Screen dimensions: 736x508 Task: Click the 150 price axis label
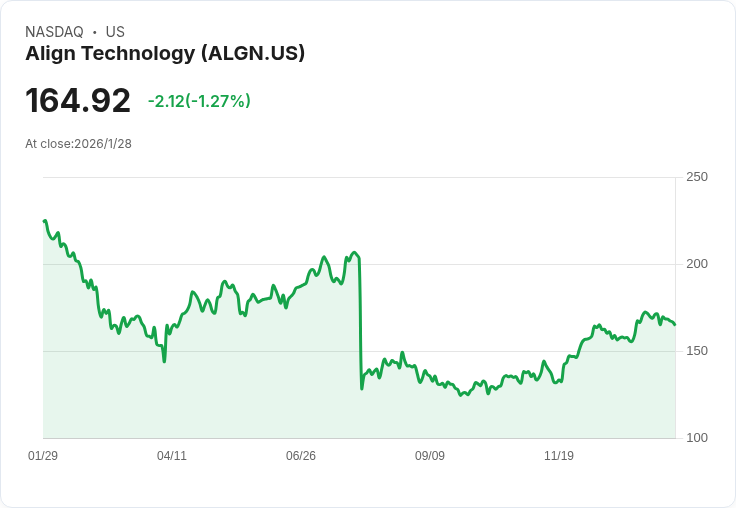click(x=697, y=351)
